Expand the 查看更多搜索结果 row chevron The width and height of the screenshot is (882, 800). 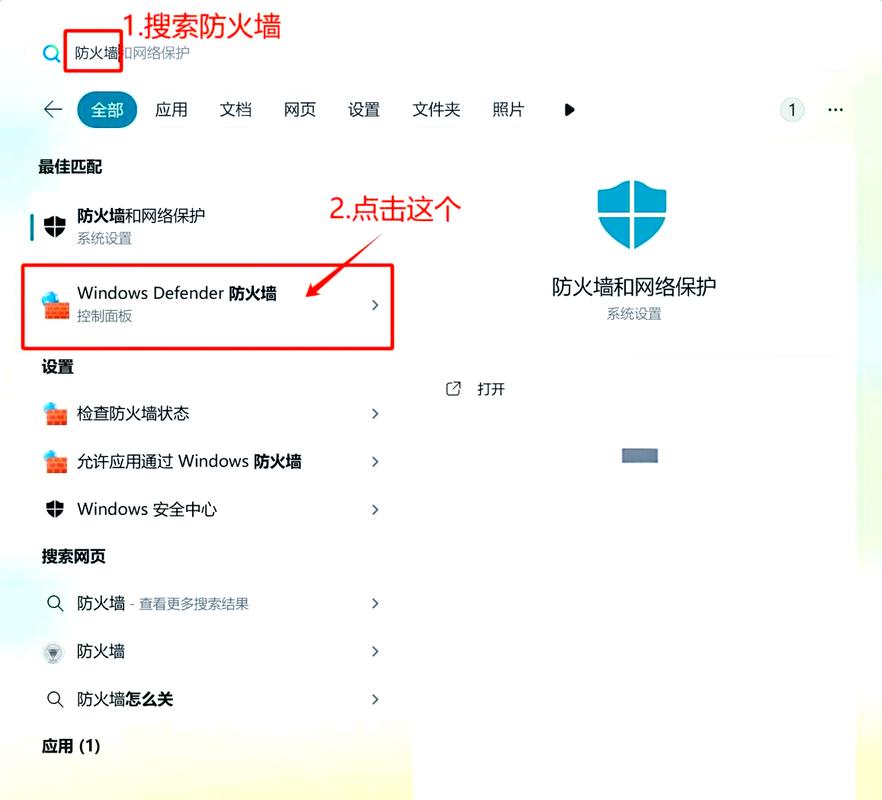[x=375, y=604]
